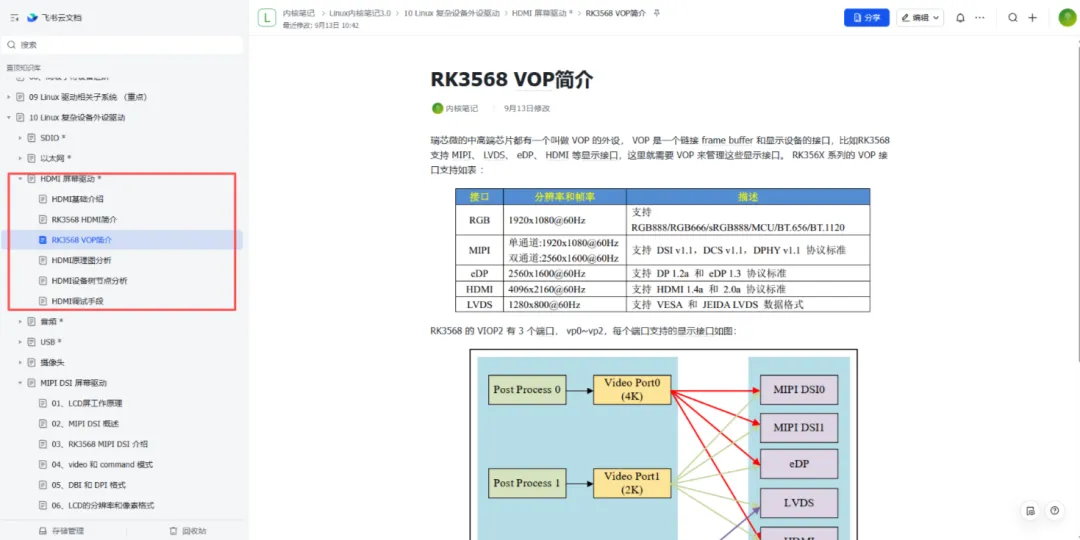1080x540 pixels.
Task: Open the 回收站 recycle bin
Action: pyautogui.click(x=187, y=531)
